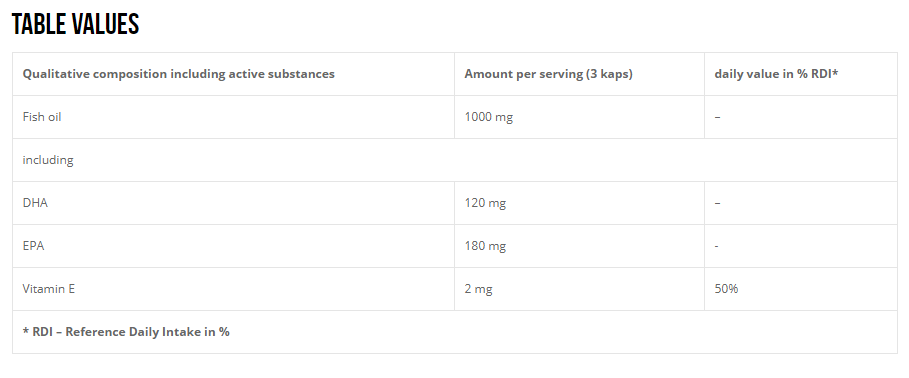909x378 pixels.
Task: Click the Fish oil row label
Action: click(42, 117)
